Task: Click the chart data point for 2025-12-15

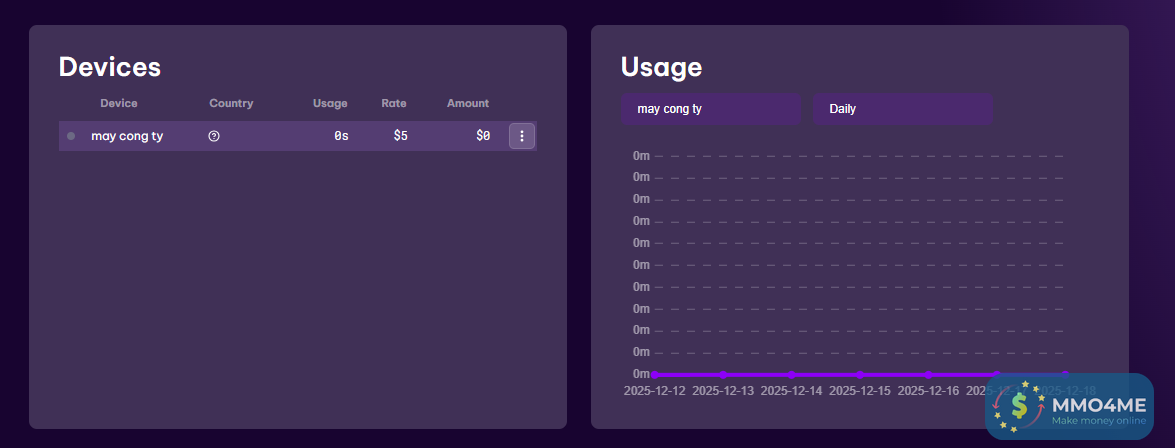Action: point(860,374)
